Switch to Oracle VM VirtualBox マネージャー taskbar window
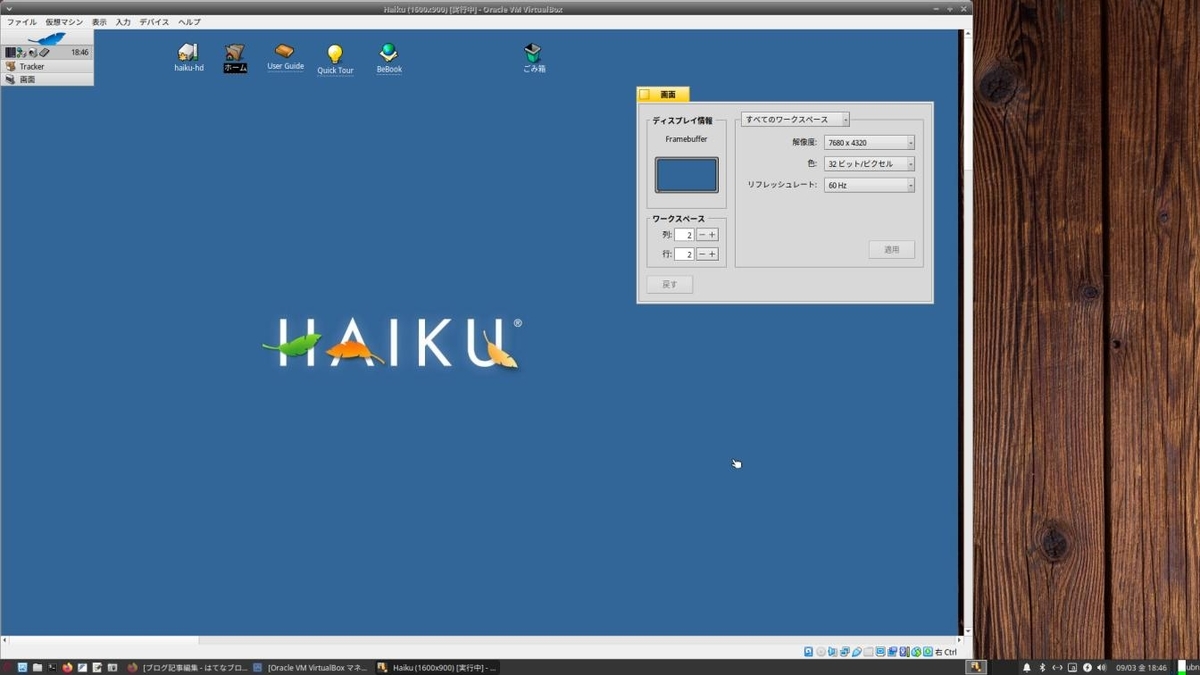The width and height of the screenshot is (1200, 675). 311,667
